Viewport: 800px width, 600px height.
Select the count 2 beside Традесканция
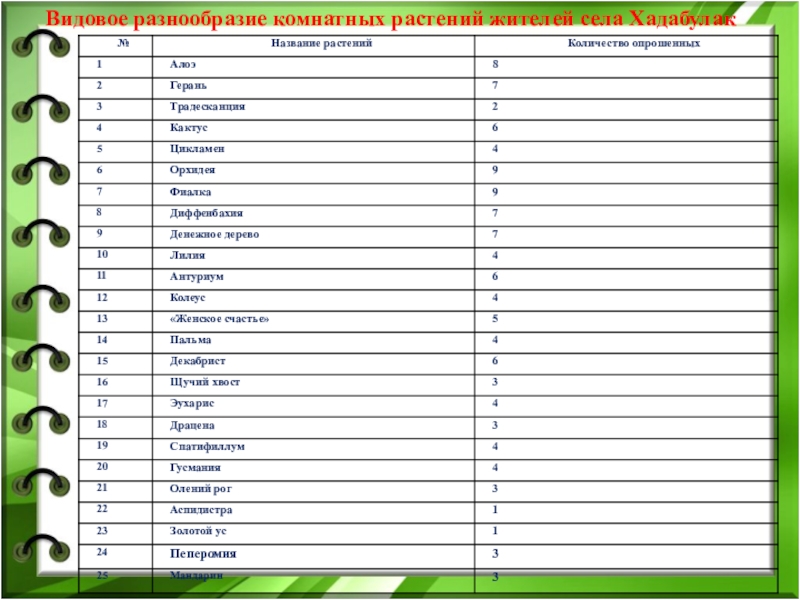click(495, 107)
